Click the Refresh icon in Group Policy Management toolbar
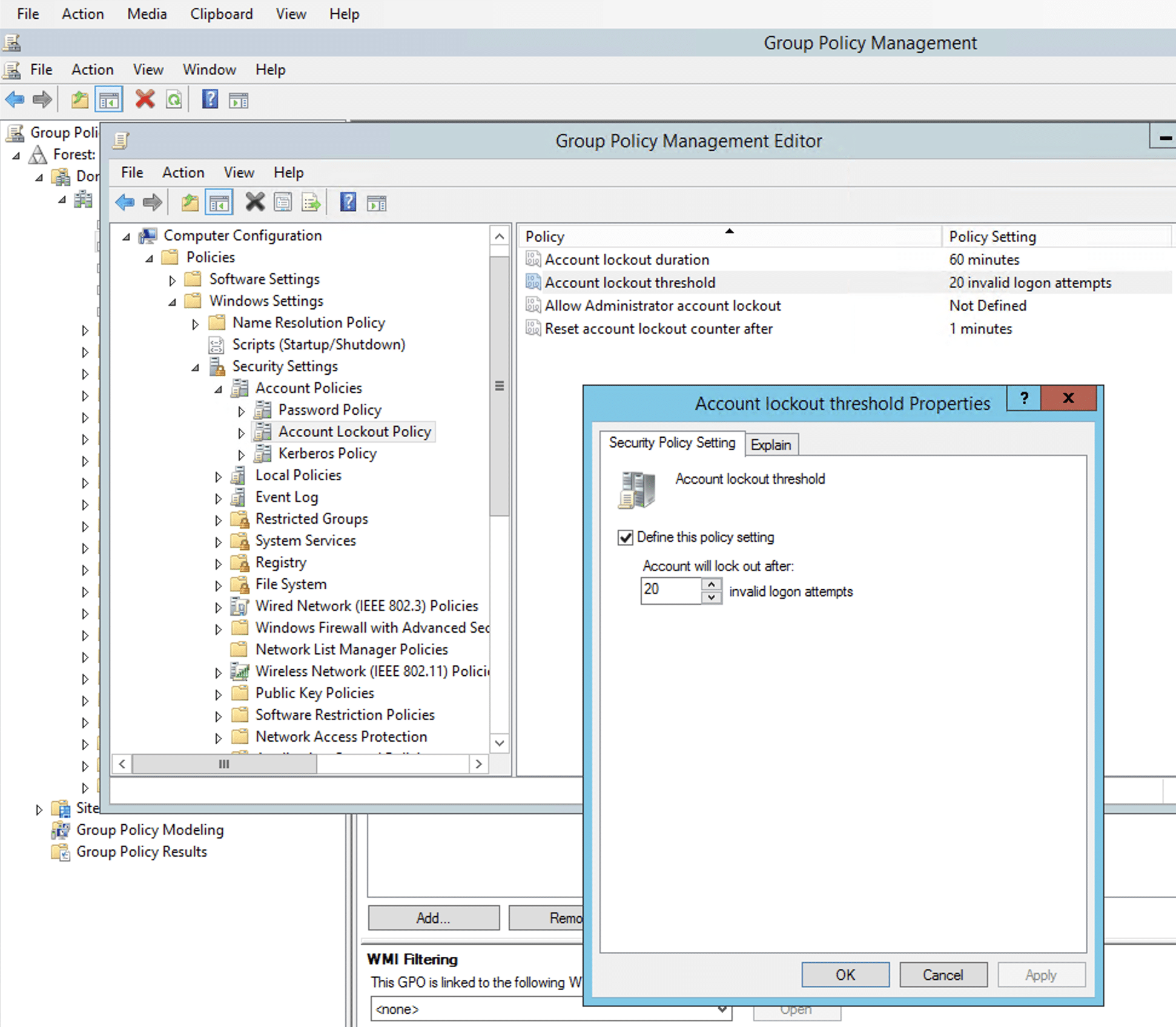Image resolution: width=1176 pixels, height=1027 pixels. (174, 99)
